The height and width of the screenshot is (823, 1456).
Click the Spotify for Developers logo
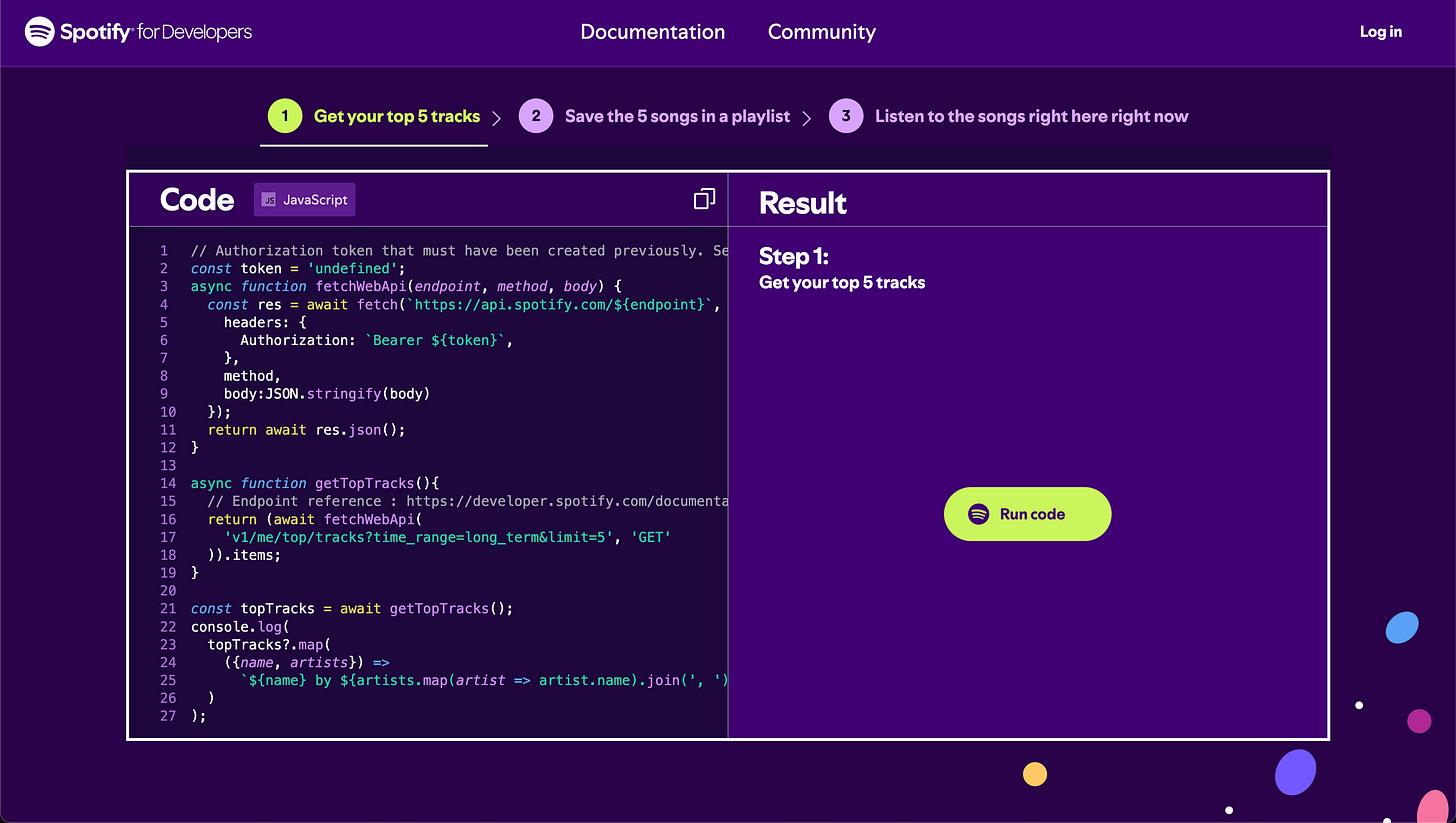[139, 32]
